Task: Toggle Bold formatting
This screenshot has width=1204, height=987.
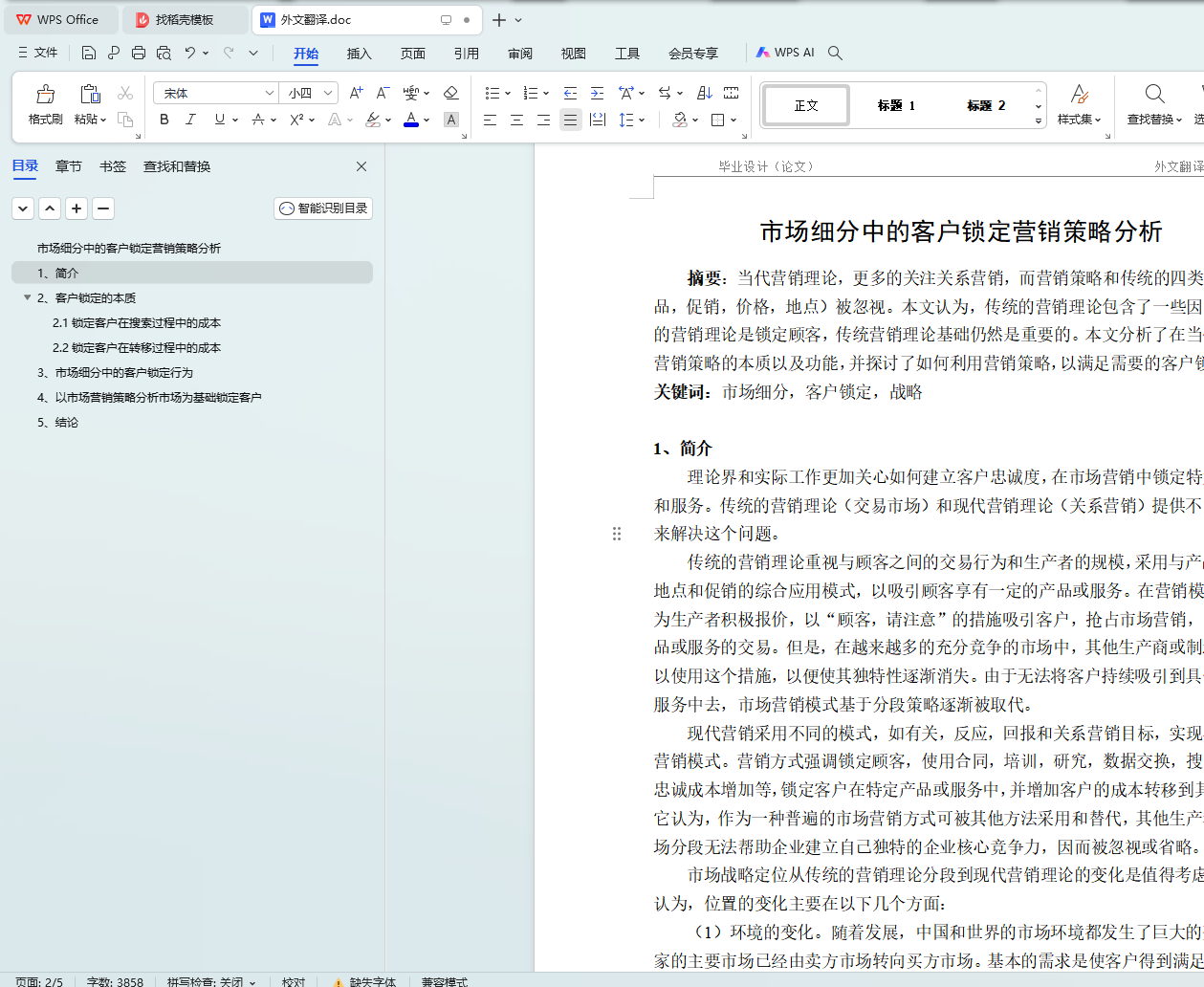Action: pos(164,120)
